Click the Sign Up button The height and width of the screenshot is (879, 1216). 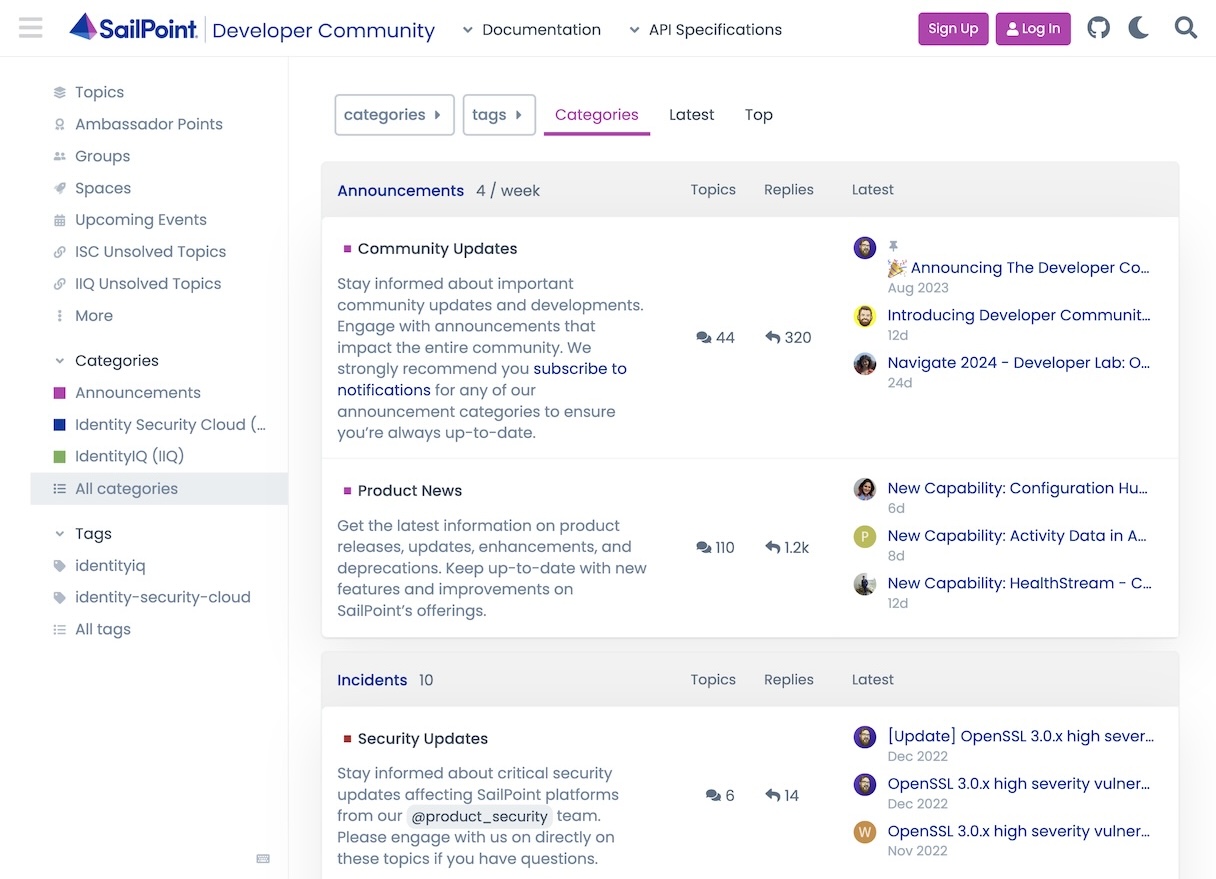click(x=952, y=29)
